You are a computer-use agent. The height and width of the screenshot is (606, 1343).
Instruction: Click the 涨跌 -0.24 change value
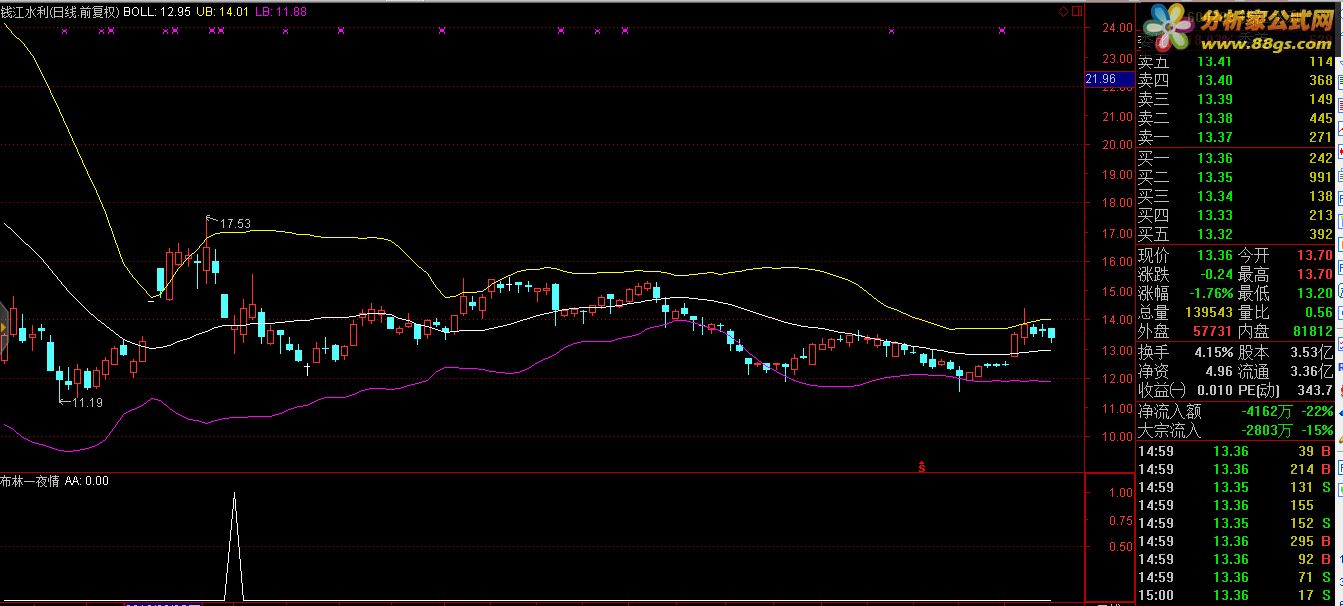tap(1184, 275)
